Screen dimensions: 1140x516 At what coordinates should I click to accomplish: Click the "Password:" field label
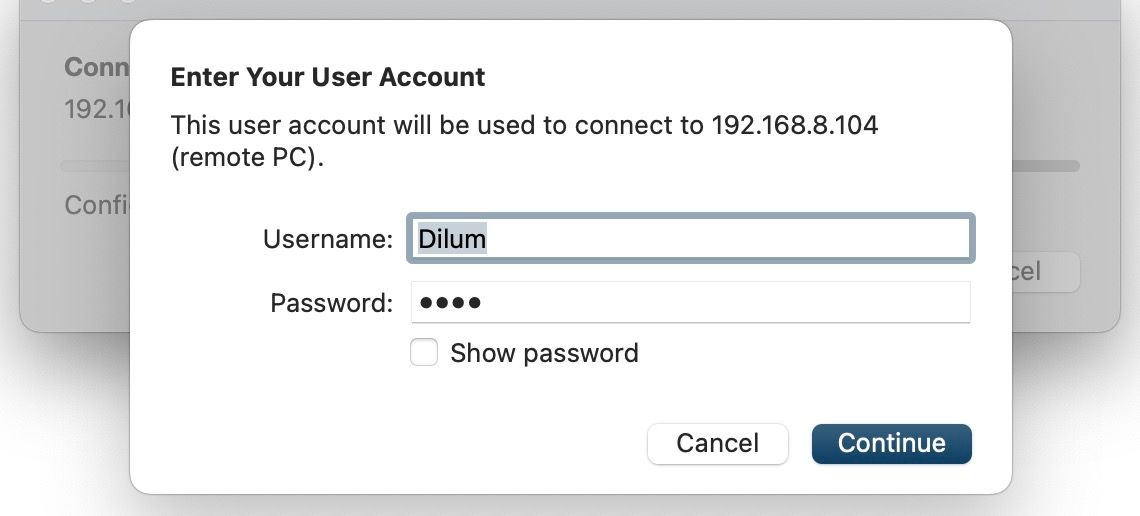[331, 302]
